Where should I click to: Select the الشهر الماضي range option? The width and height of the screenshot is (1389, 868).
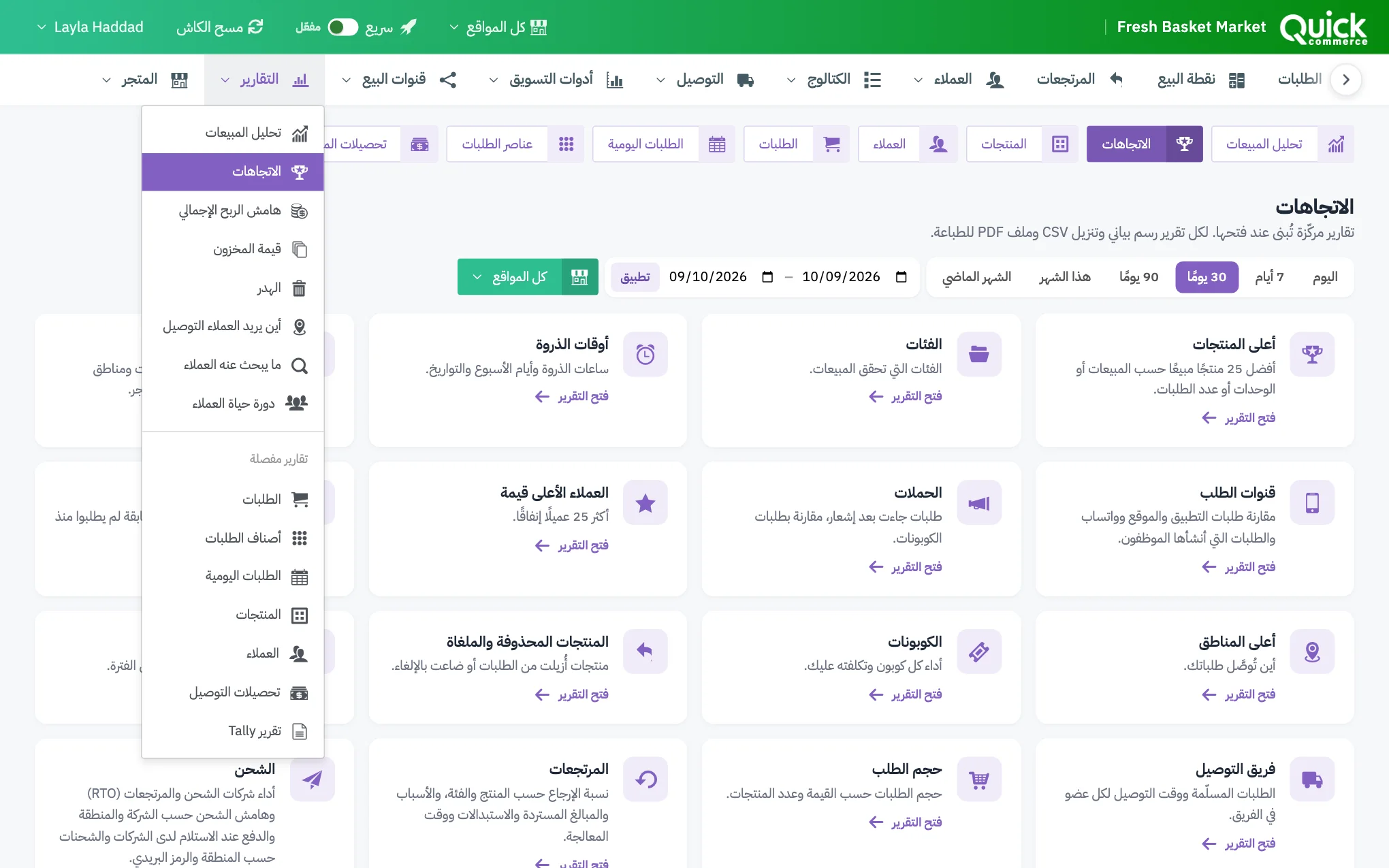[976, 277]
